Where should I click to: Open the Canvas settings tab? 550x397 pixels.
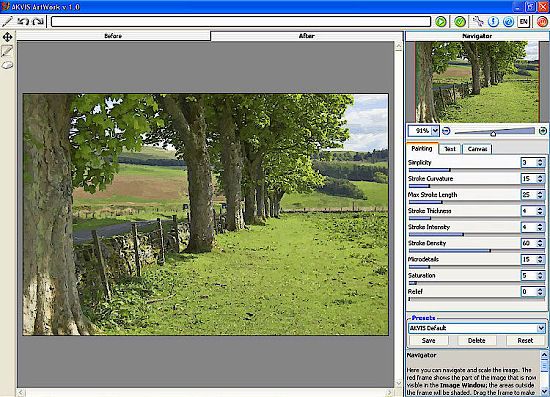tap(477, 149)
